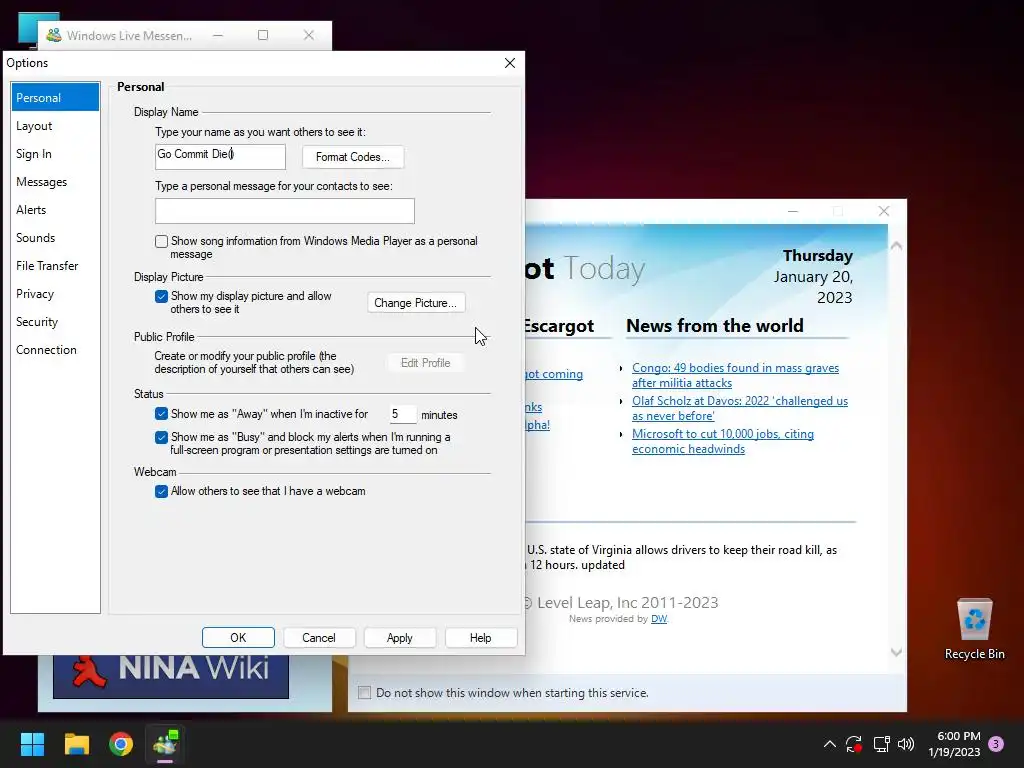Toggle the Away when inactive checkbox
Viewport: 1024px width, 768px height.
(x=161, y=414)
